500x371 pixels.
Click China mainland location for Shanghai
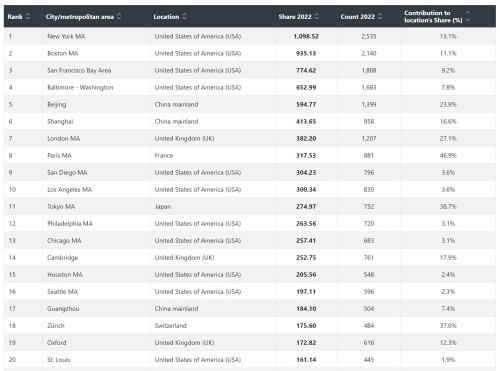tap(176, 121)
